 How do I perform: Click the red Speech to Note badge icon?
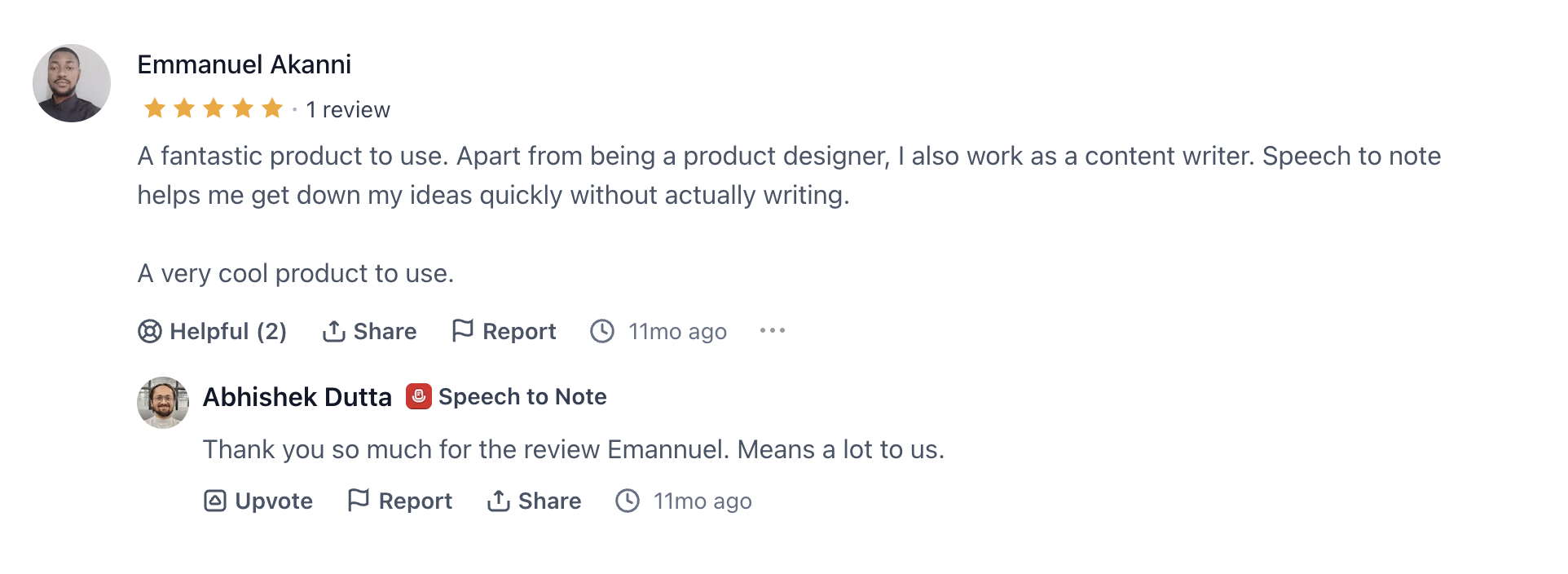click(x=419, y=396)
